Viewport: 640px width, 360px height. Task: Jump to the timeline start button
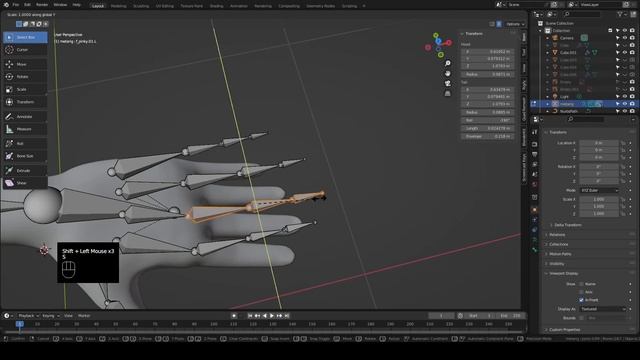click(250, 316)
